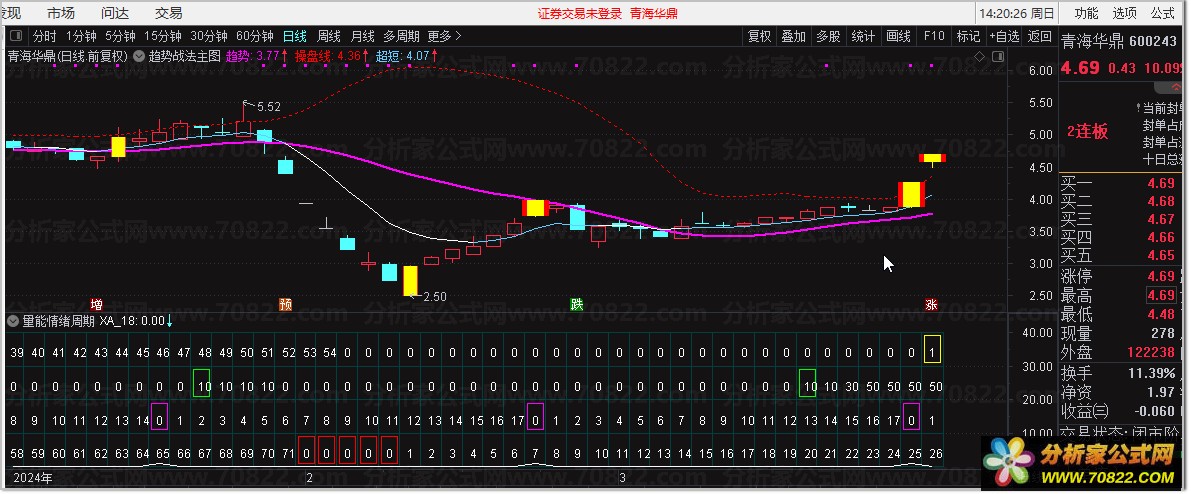Expand the 趋势战法主图 indicator dropdown
The height and width of the screenshot is (494, 1191).
point(140,55)
